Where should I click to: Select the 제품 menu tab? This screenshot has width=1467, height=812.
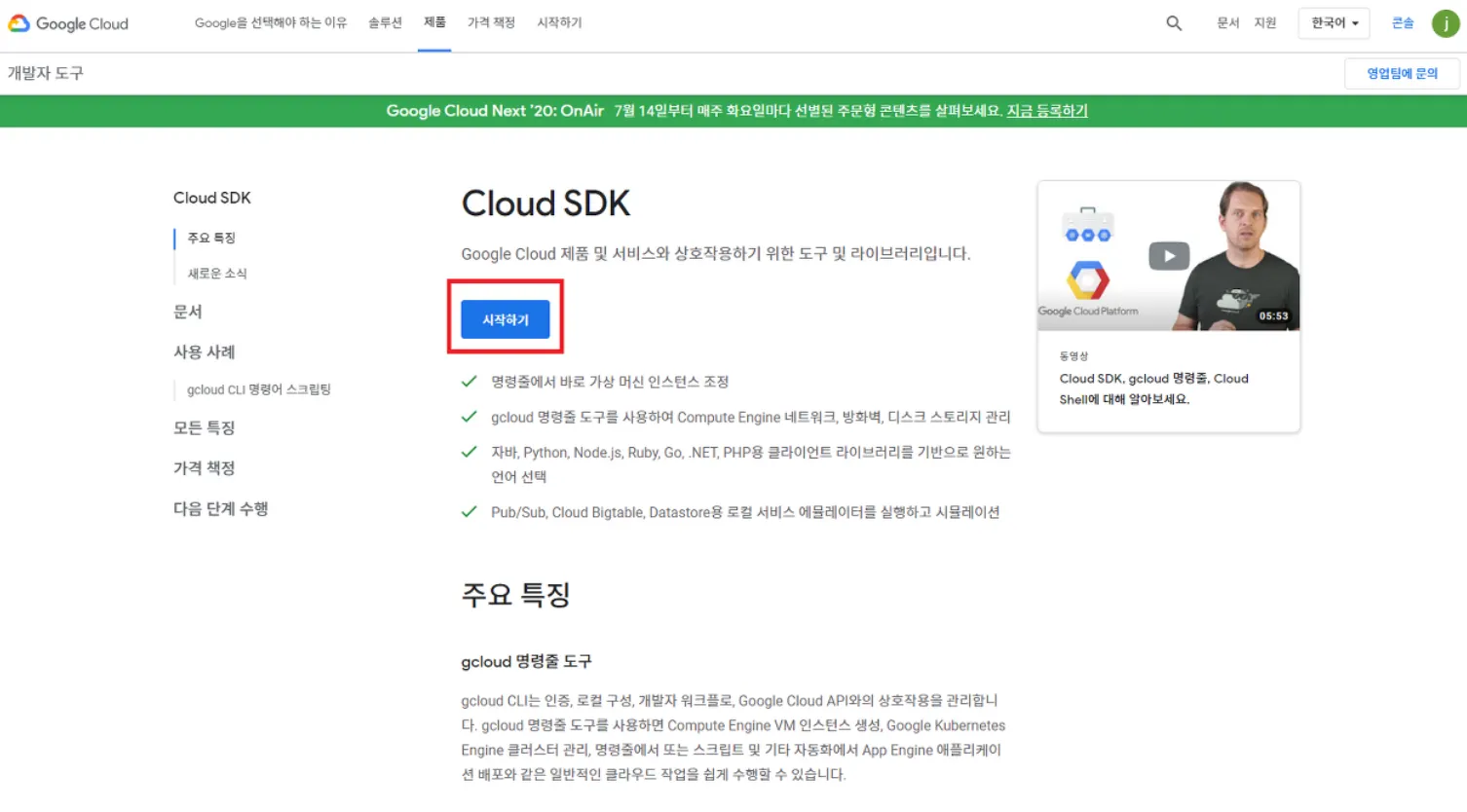point(434,22)
